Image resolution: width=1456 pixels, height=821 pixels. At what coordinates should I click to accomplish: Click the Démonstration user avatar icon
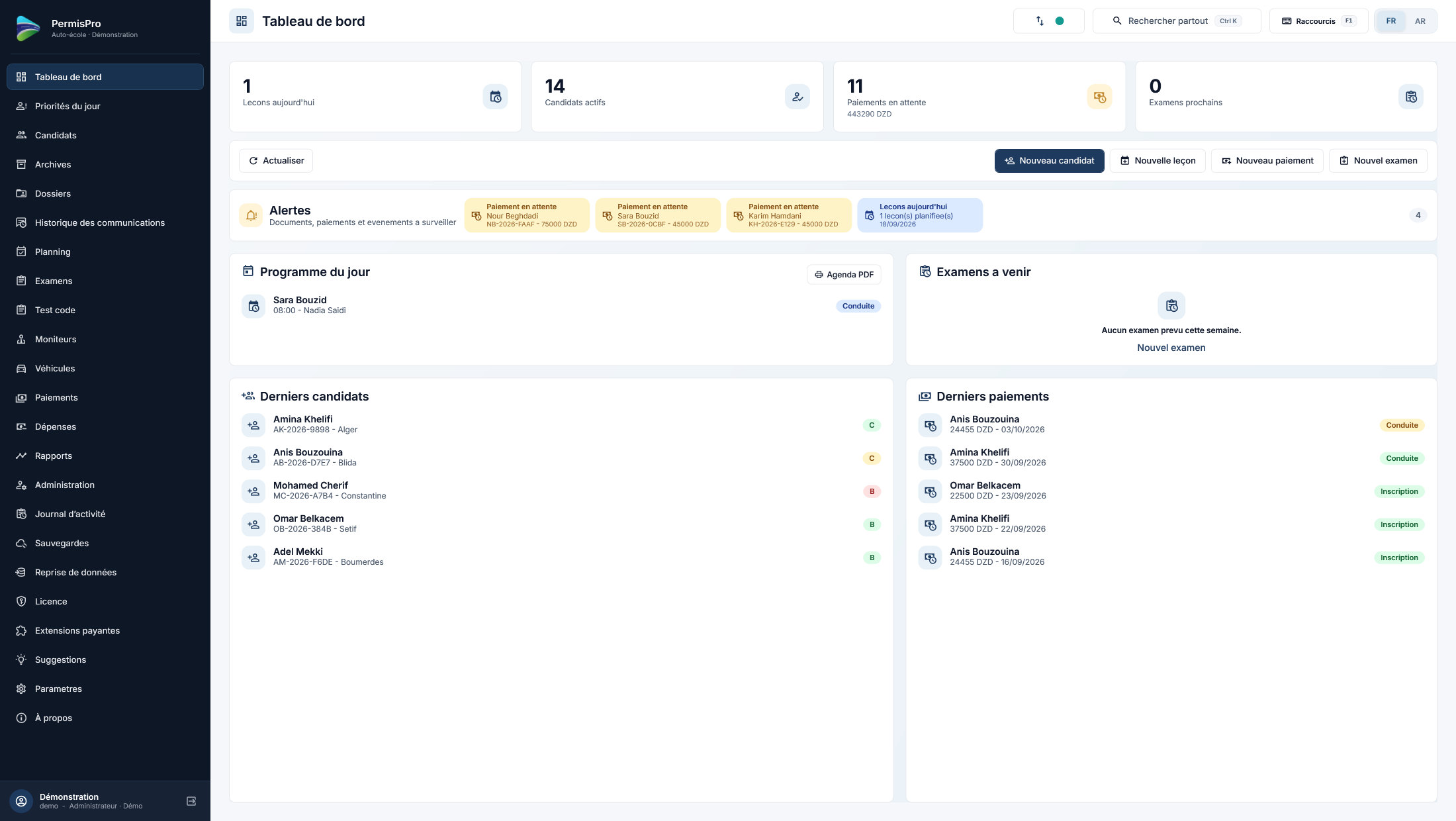[x=21, y=801]
